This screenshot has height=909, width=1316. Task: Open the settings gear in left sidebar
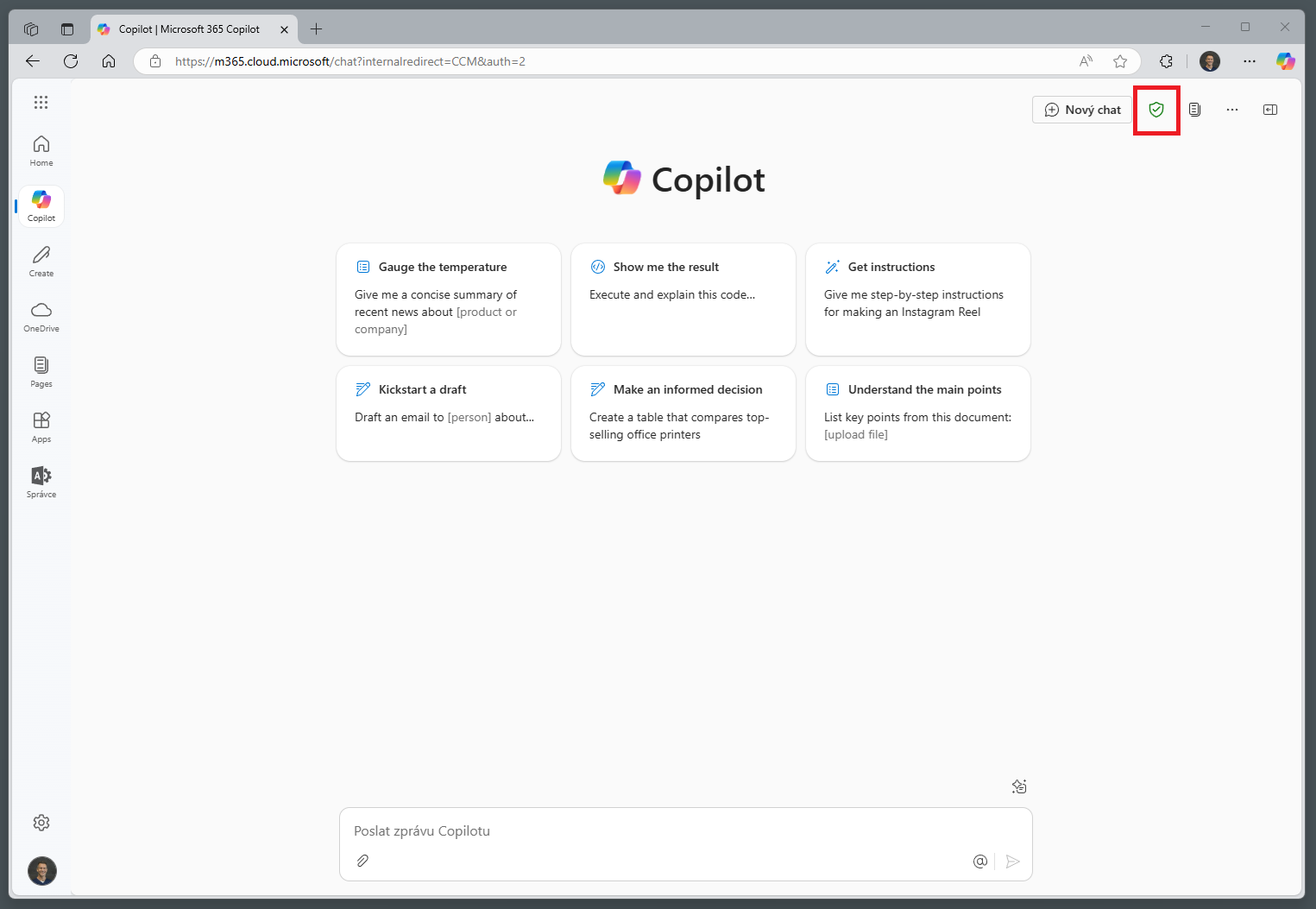coord(41,823)
